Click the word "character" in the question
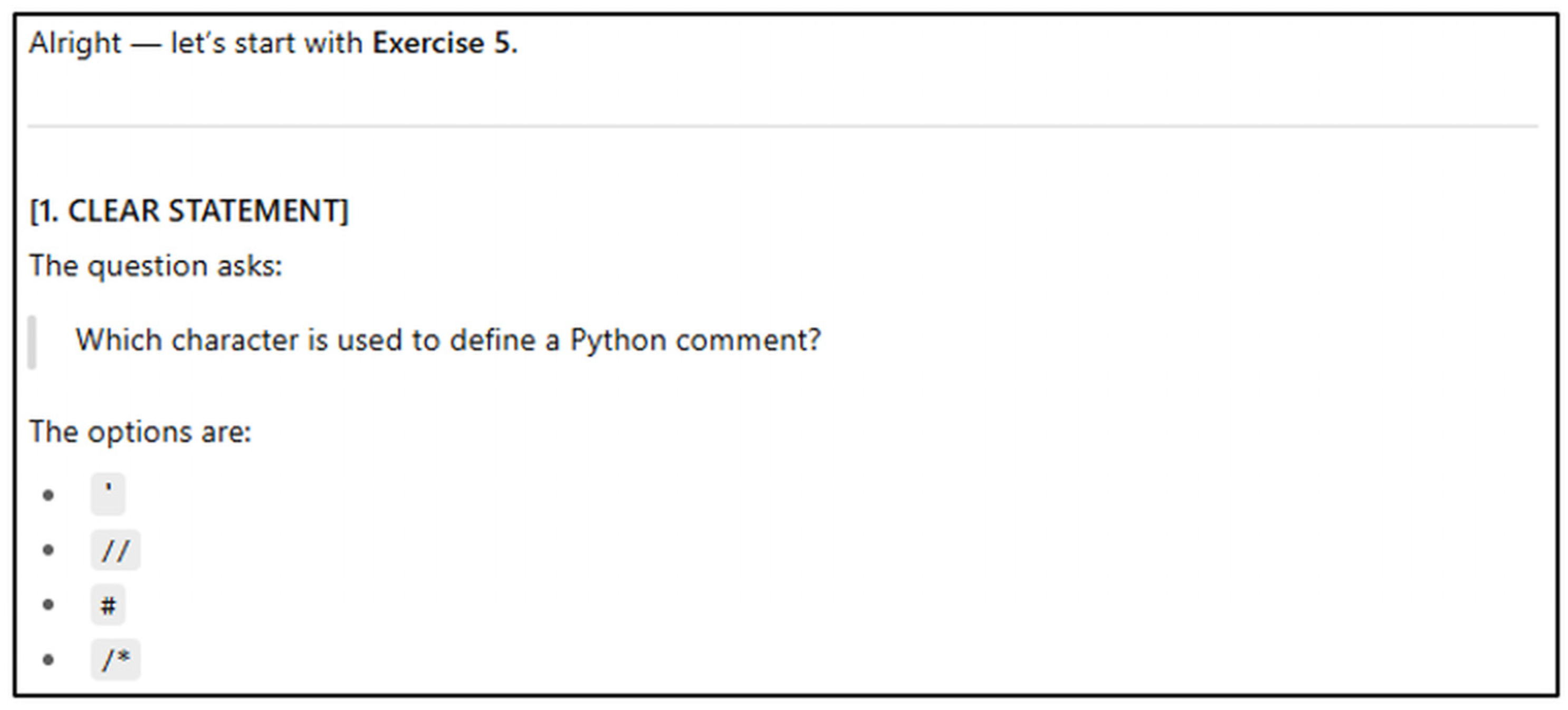 click(x=234, y=340)
